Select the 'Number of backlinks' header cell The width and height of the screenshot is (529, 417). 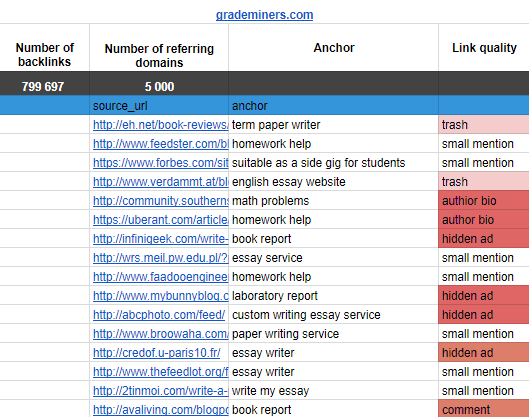coord(45,48)
